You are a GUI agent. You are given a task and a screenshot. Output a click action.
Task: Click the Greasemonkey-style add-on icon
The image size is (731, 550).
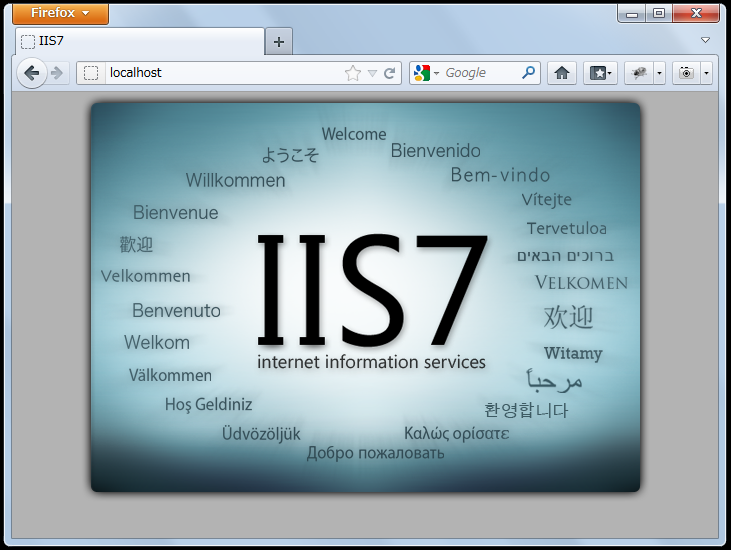pos(639,73)
